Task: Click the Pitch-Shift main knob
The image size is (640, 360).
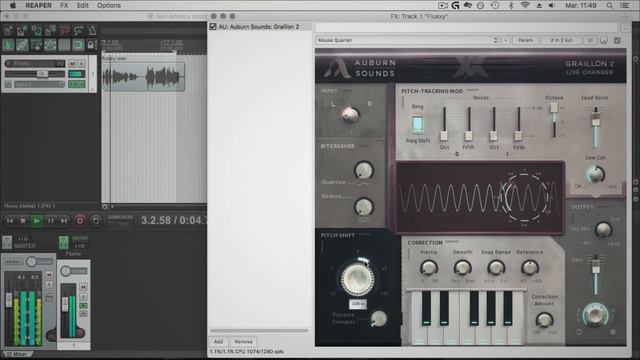Action: click(357, 280)
